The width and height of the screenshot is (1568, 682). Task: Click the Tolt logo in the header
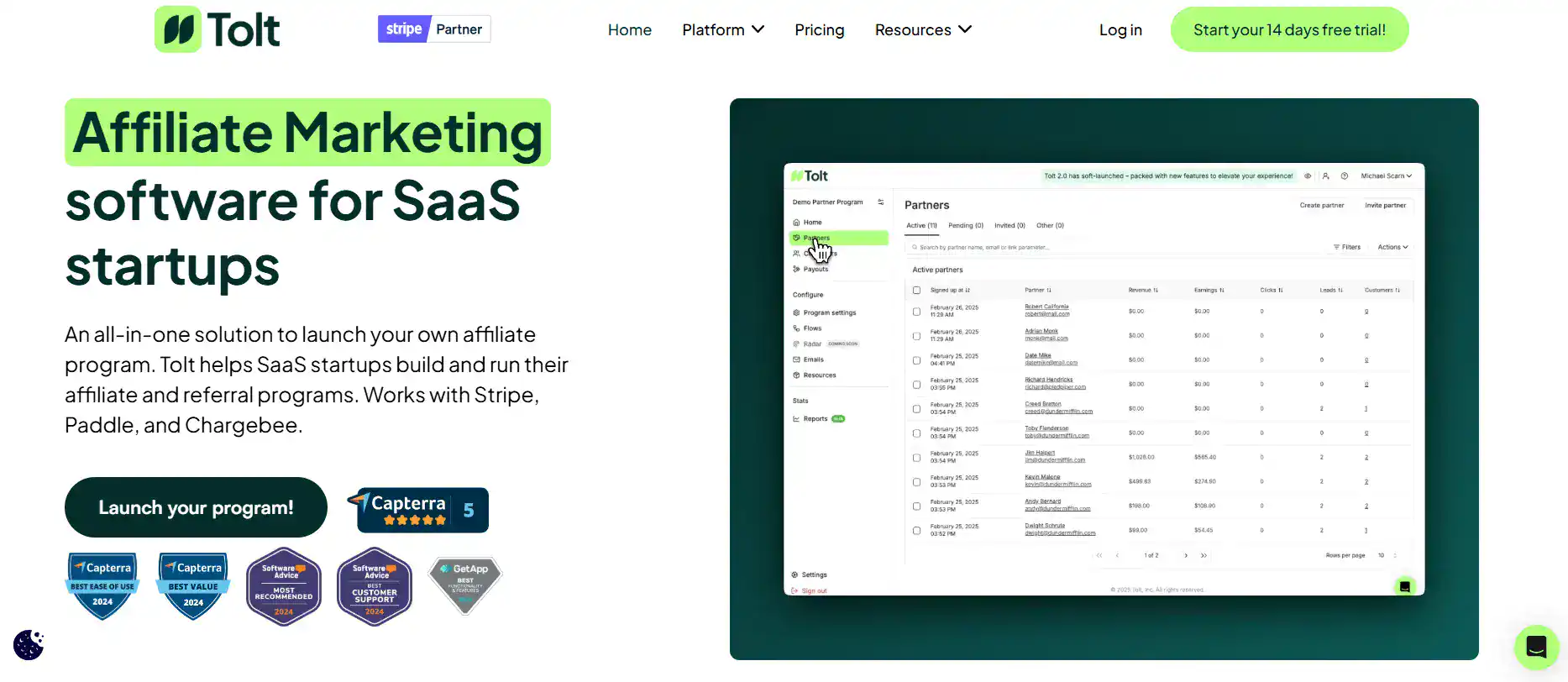pos(218,30)
